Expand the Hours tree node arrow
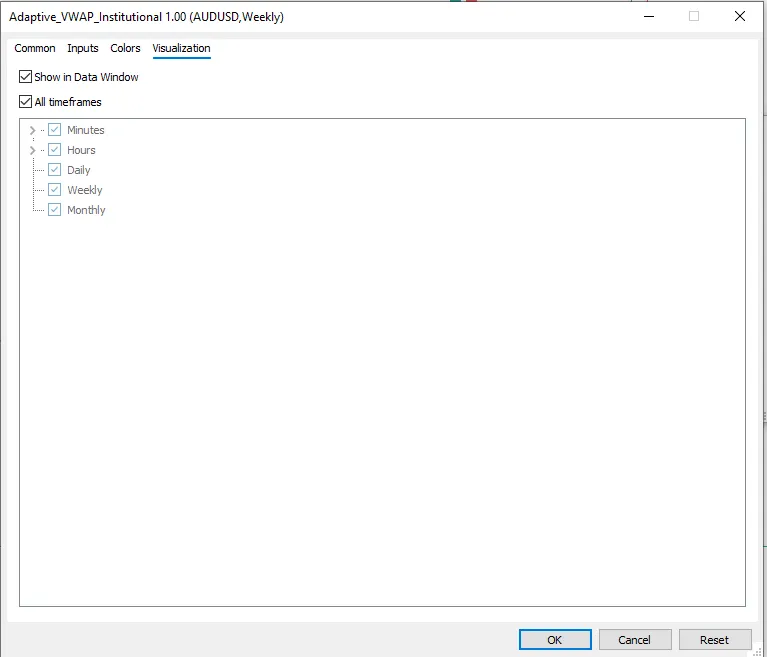Screen dimensions: 767x657 [32, 150]
